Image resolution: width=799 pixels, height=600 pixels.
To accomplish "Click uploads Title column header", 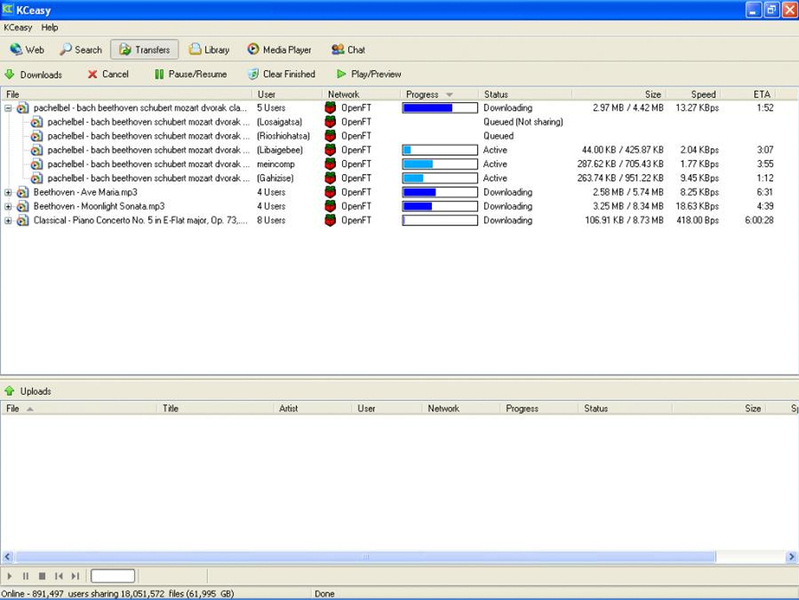I will (215, 408).
